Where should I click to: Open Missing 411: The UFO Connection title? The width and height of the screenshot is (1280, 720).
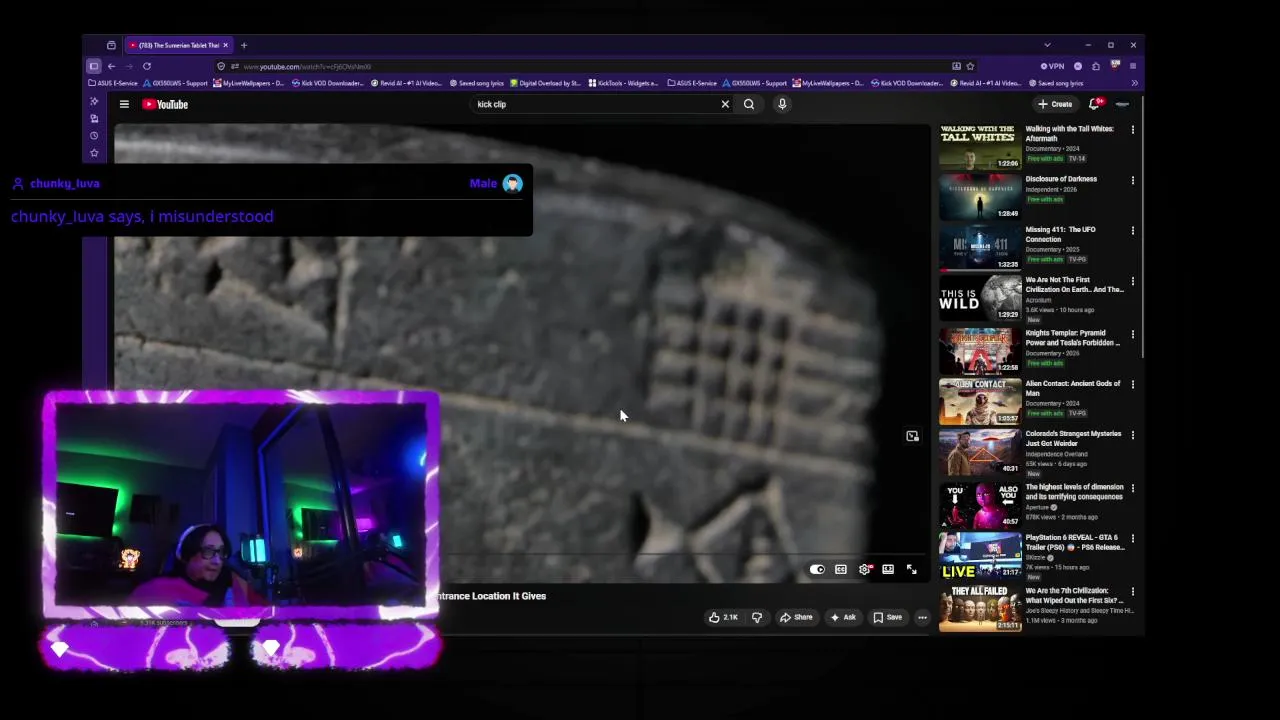tap(1060, 234)
